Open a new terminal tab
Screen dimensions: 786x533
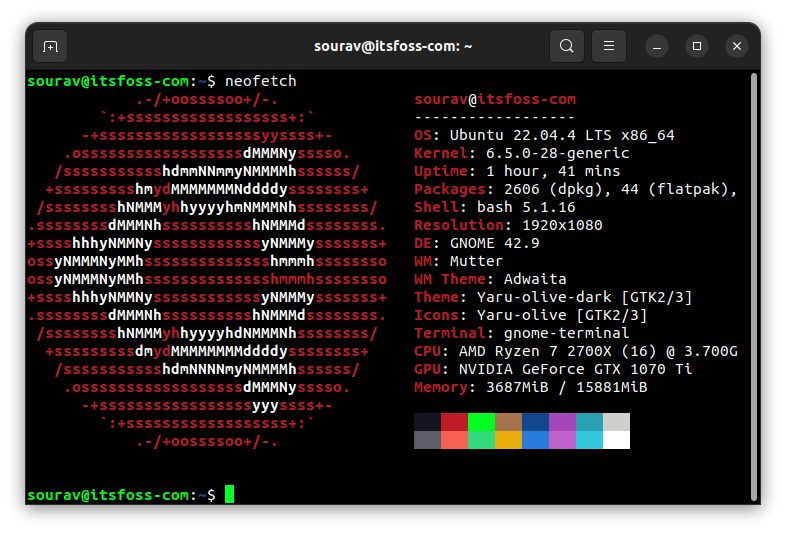pyautogui.click(x=50, y=46)
